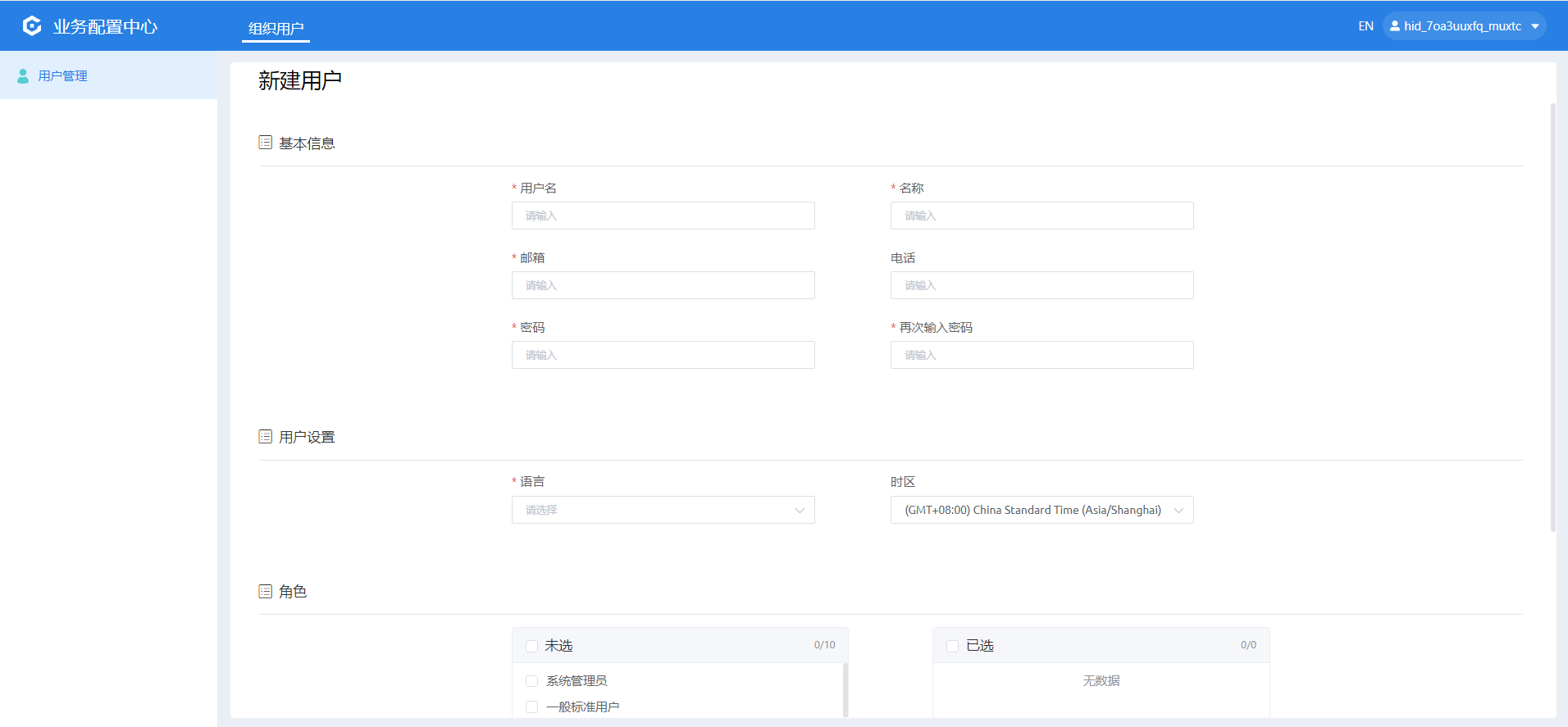Focus the 用户名 input field

[x=663, y=216]
